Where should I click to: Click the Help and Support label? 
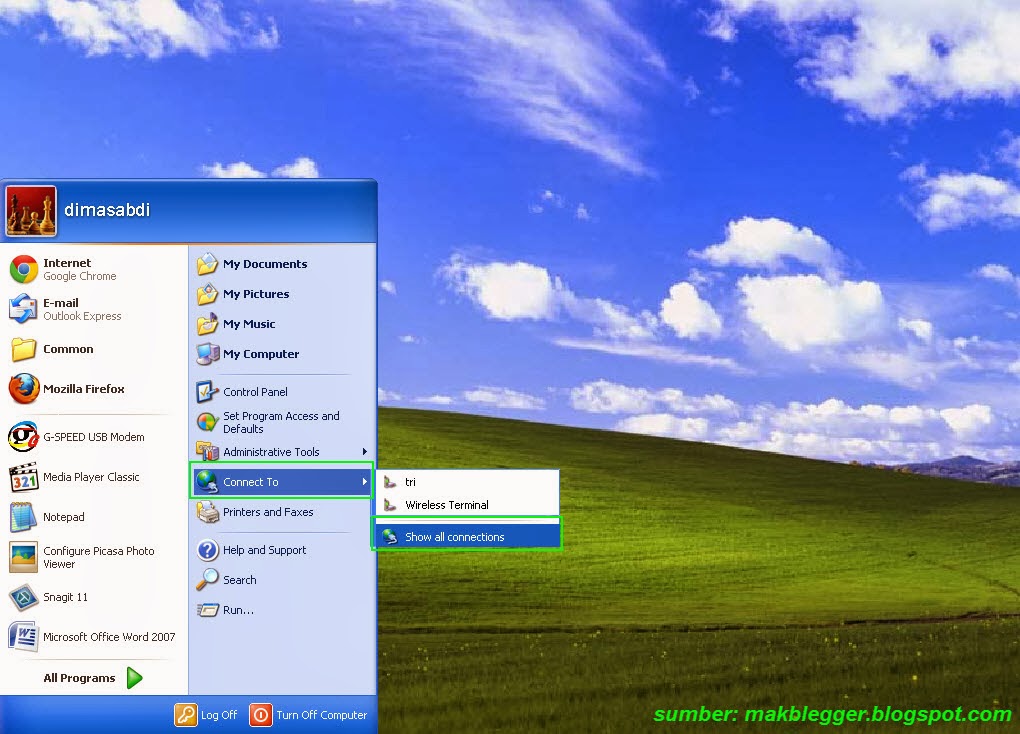[x=264, y=550]
